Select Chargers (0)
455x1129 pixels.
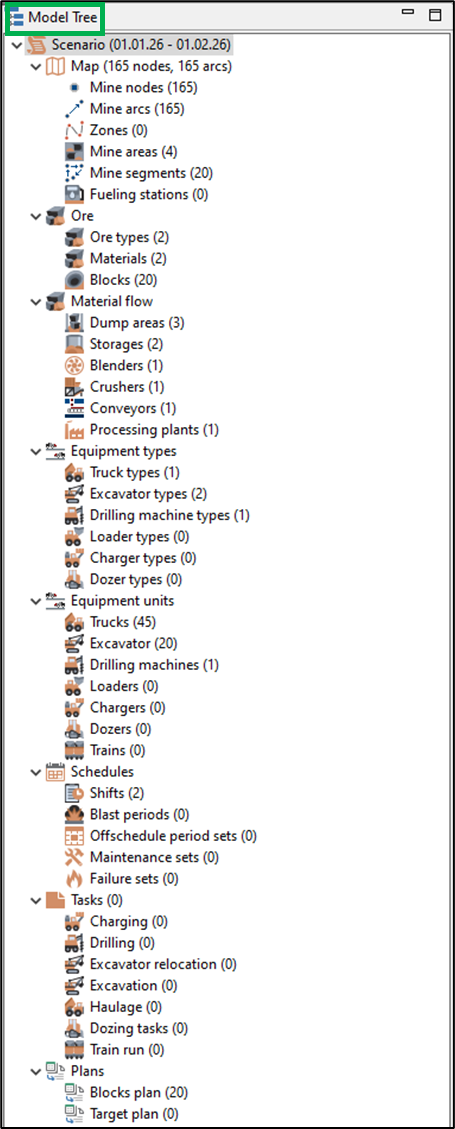click(x=127, y=708)
